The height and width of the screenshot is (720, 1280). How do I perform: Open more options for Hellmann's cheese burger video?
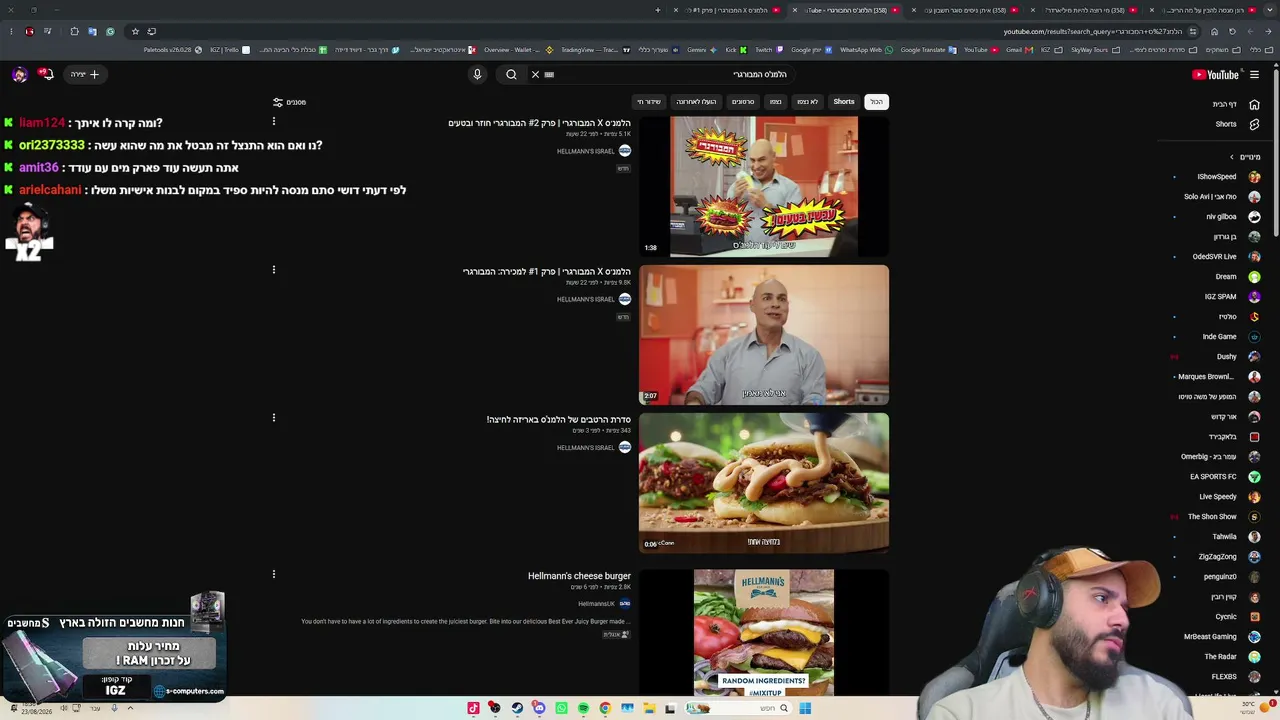tap(273, 574)
